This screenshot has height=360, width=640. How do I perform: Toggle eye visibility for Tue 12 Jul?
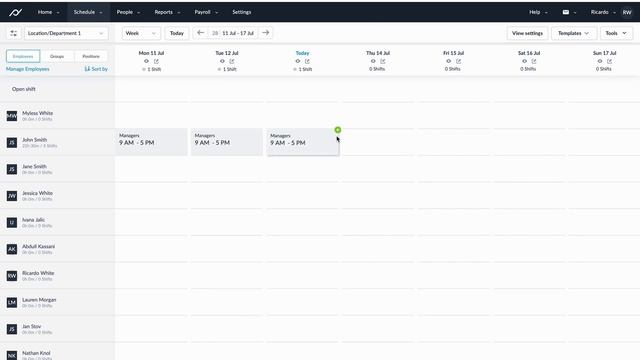(222, 61)
